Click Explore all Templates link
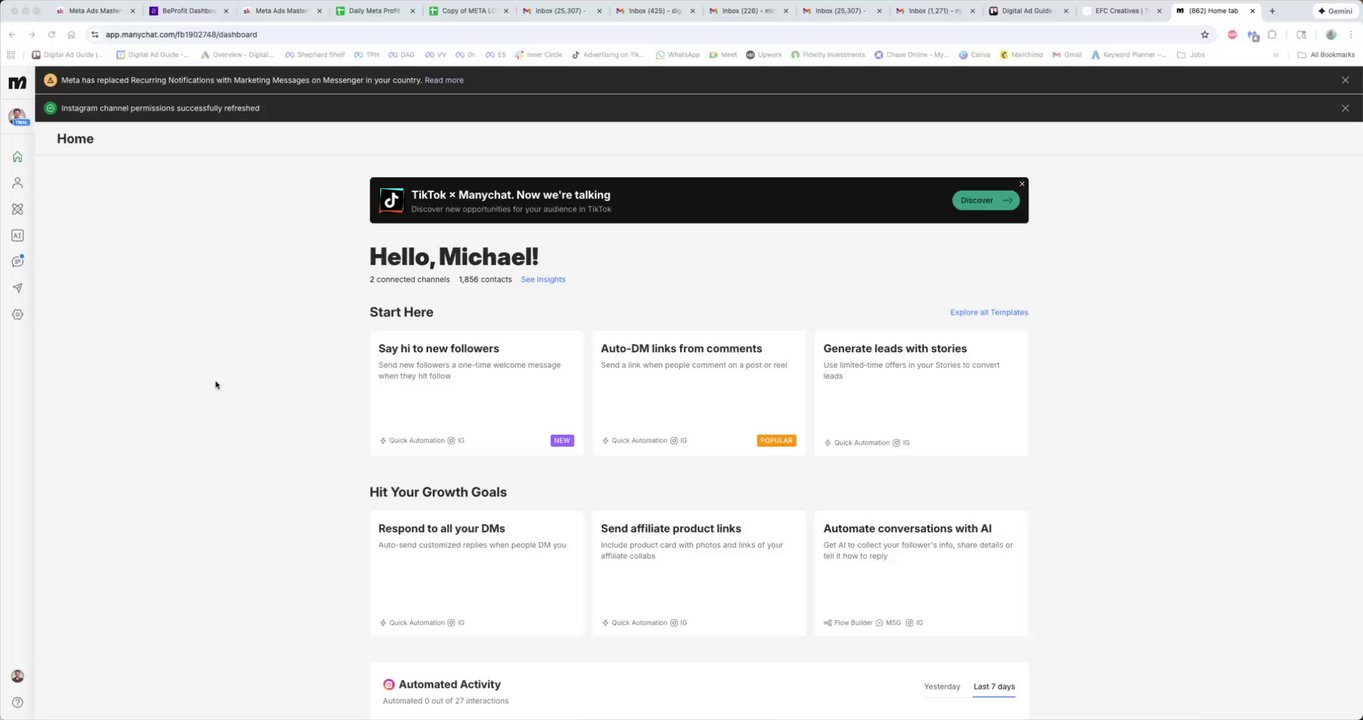This screenshot has height=720, width=1363. (x=989, y=312)
